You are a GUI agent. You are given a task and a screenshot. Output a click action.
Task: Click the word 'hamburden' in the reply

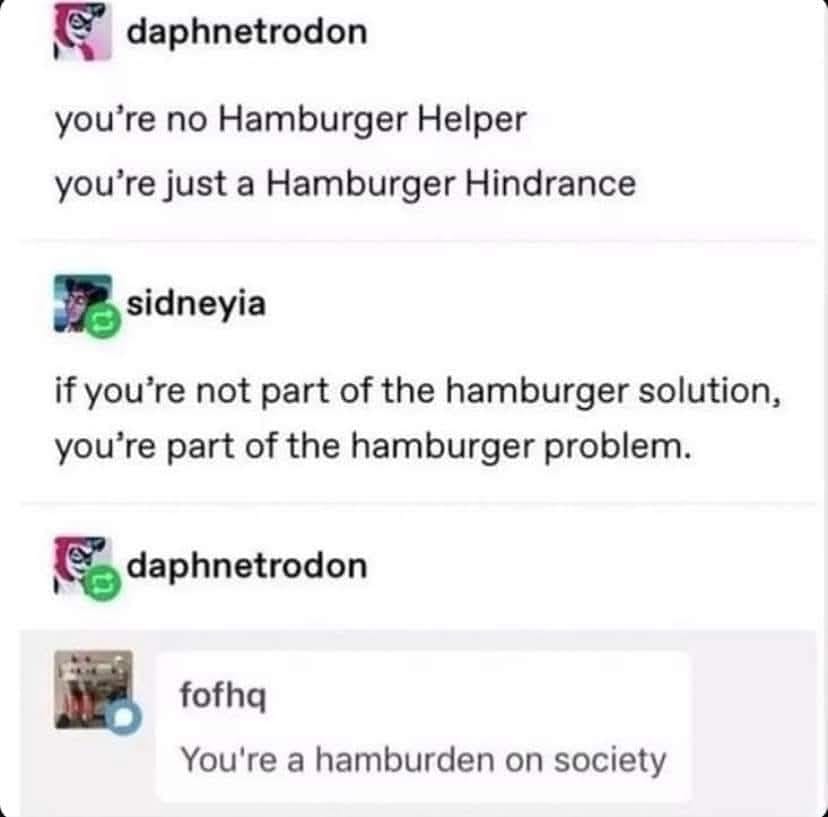click(403, 760)
